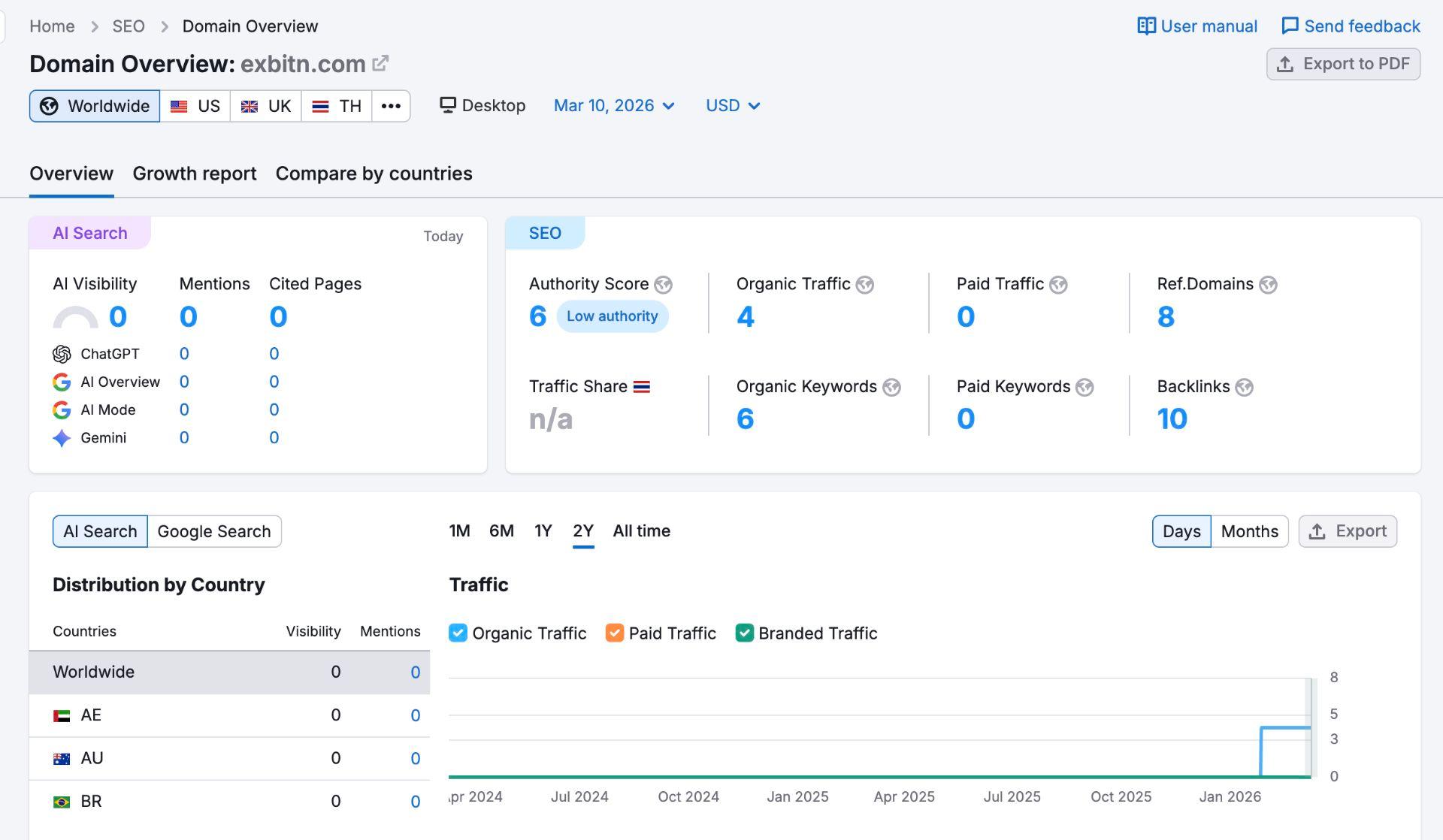Switch chart granularity to Days
Viewport: 1443px width, 840px height.
1181,531
